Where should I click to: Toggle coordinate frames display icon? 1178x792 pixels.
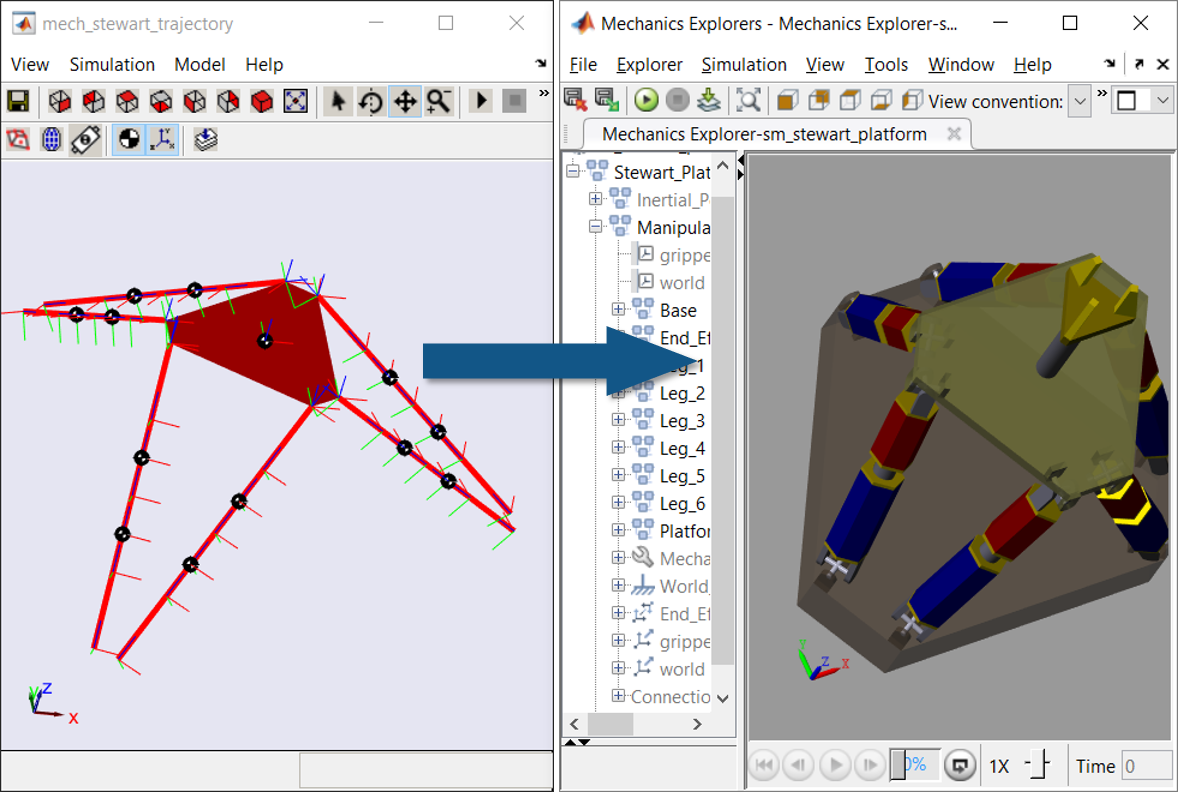pos(162,139)
